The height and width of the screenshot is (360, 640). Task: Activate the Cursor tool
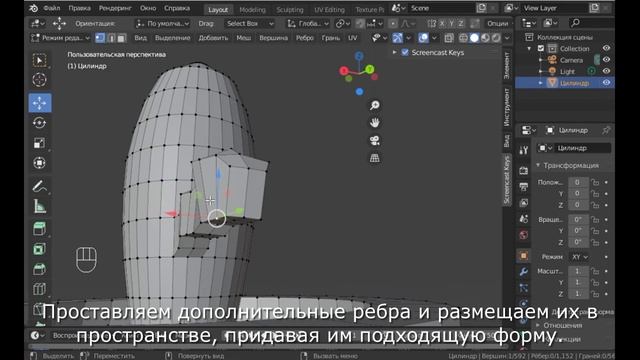tap(40, 80)
